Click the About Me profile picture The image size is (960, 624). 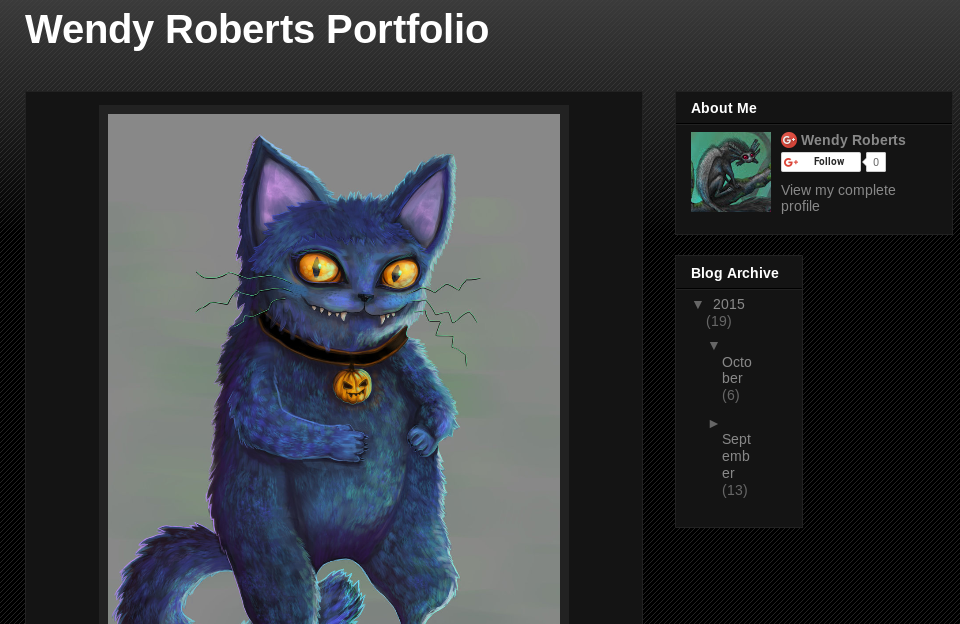click(x=731, y=172)
